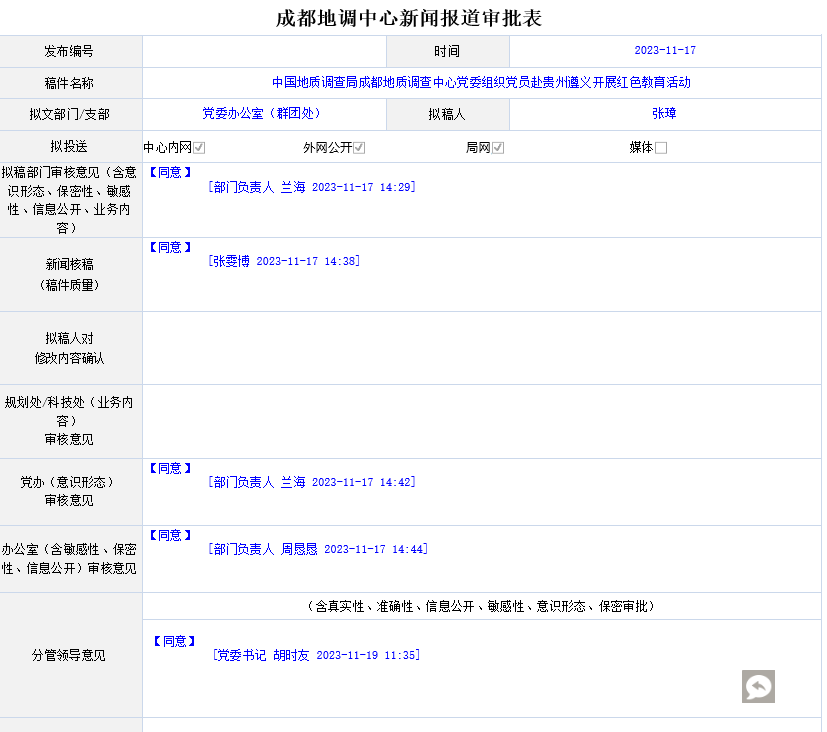Screen dimensions: 827x732
Task: Click the drafter name 张璋
Action: coord(664,114)
